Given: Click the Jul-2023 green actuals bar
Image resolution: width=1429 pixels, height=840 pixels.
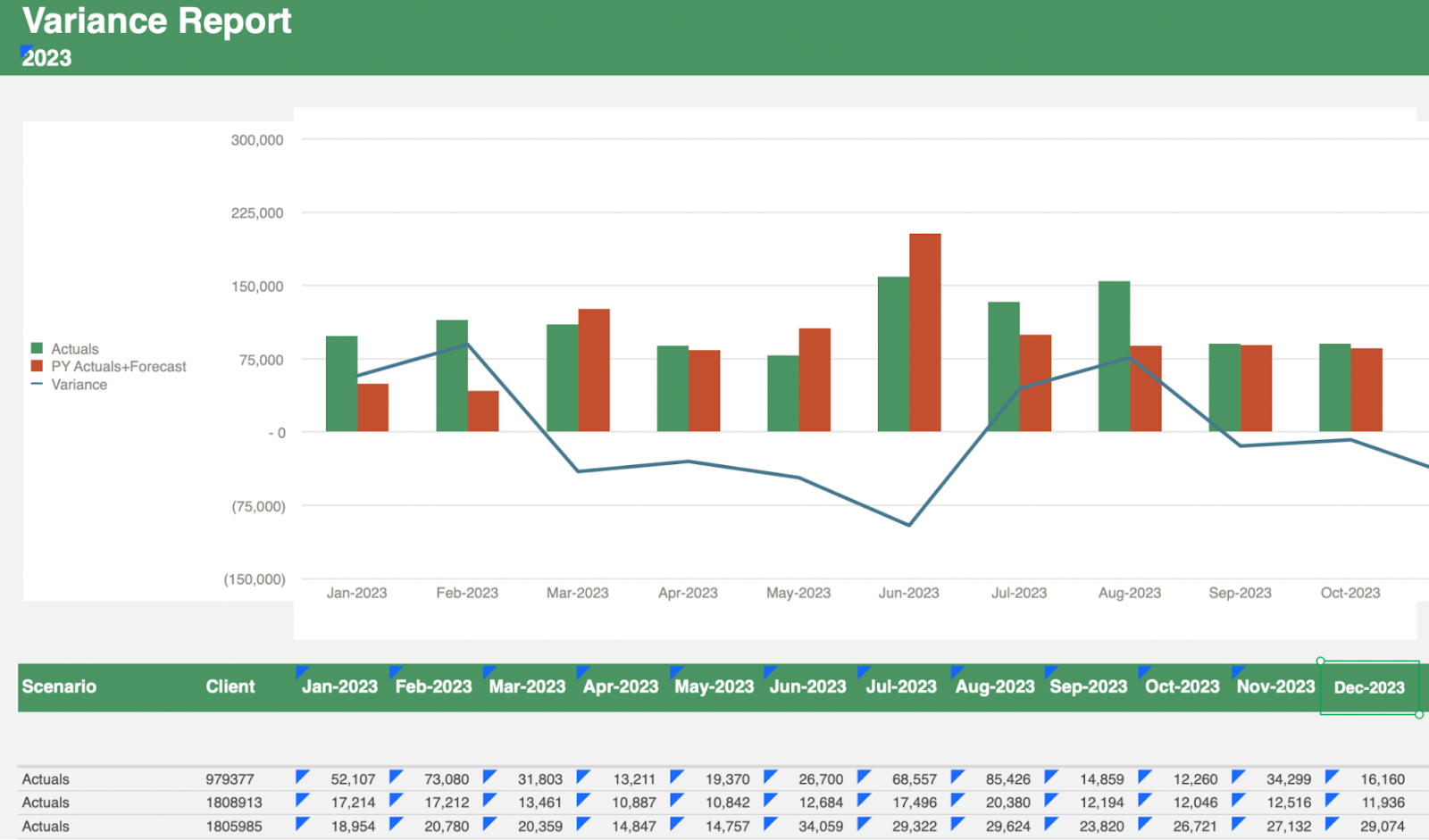Looking at the screenshot, I should [x=1004, y=367].
